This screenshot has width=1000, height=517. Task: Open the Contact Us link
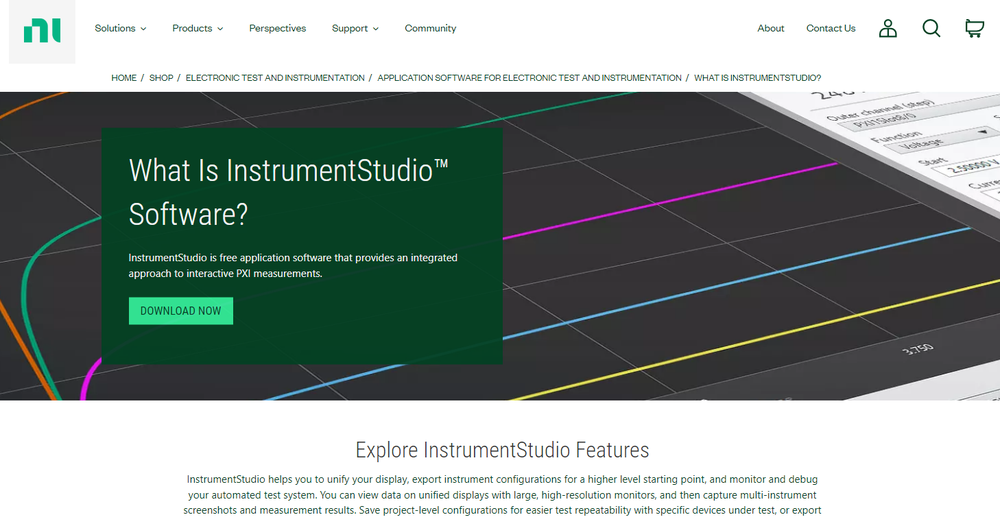click(x=830, y=28)
